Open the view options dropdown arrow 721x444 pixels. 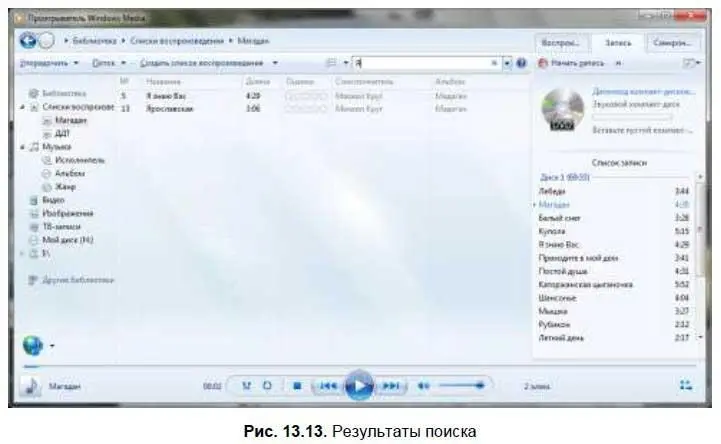click(x=346, y=63)
